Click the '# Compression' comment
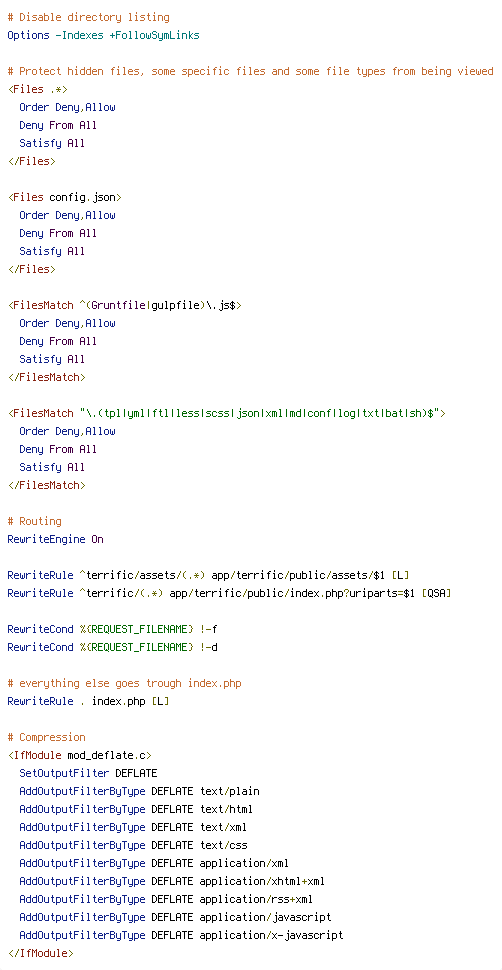 click(x=46, y=737)
